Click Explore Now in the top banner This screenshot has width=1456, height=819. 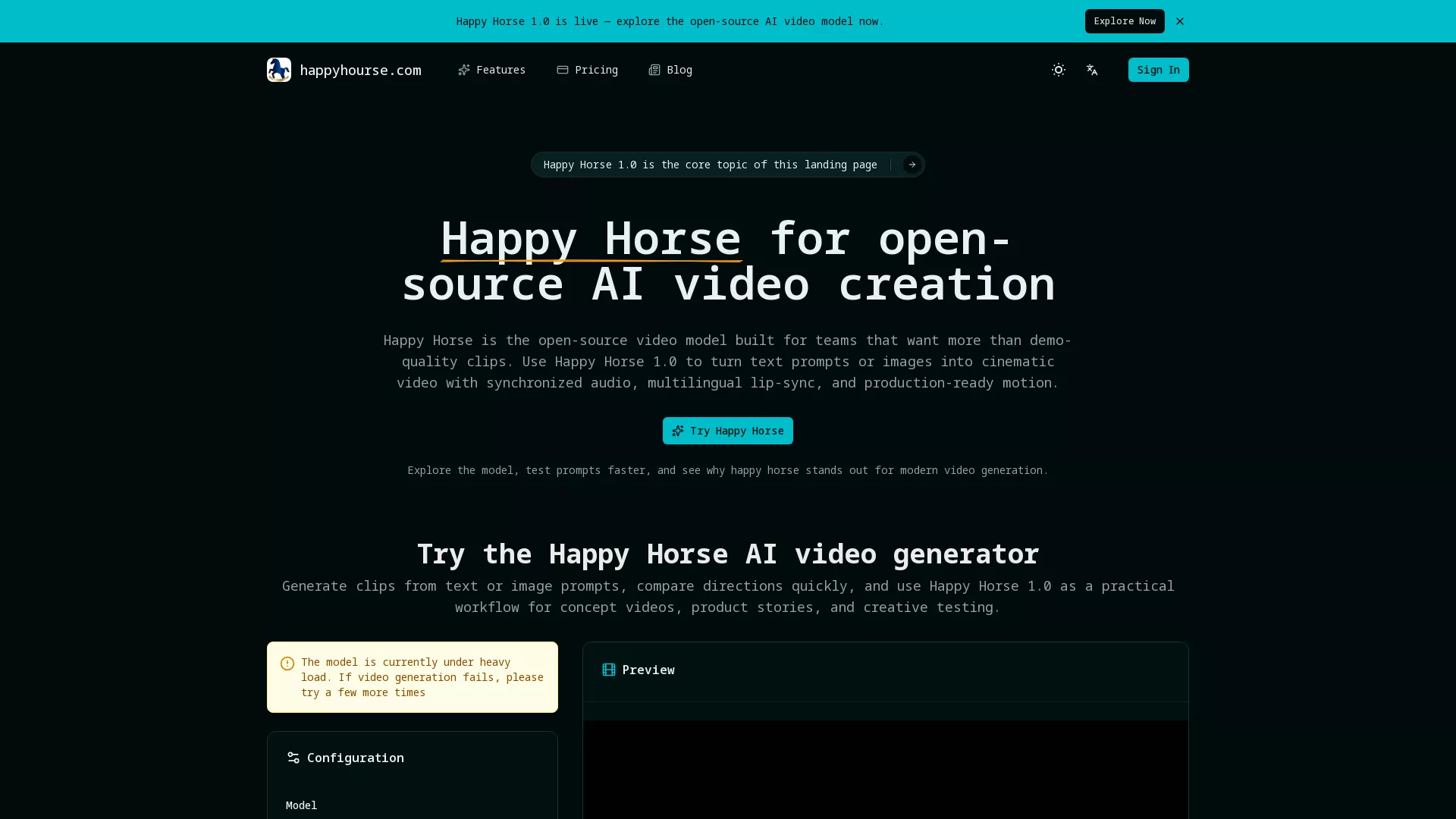coord(1124,21)
